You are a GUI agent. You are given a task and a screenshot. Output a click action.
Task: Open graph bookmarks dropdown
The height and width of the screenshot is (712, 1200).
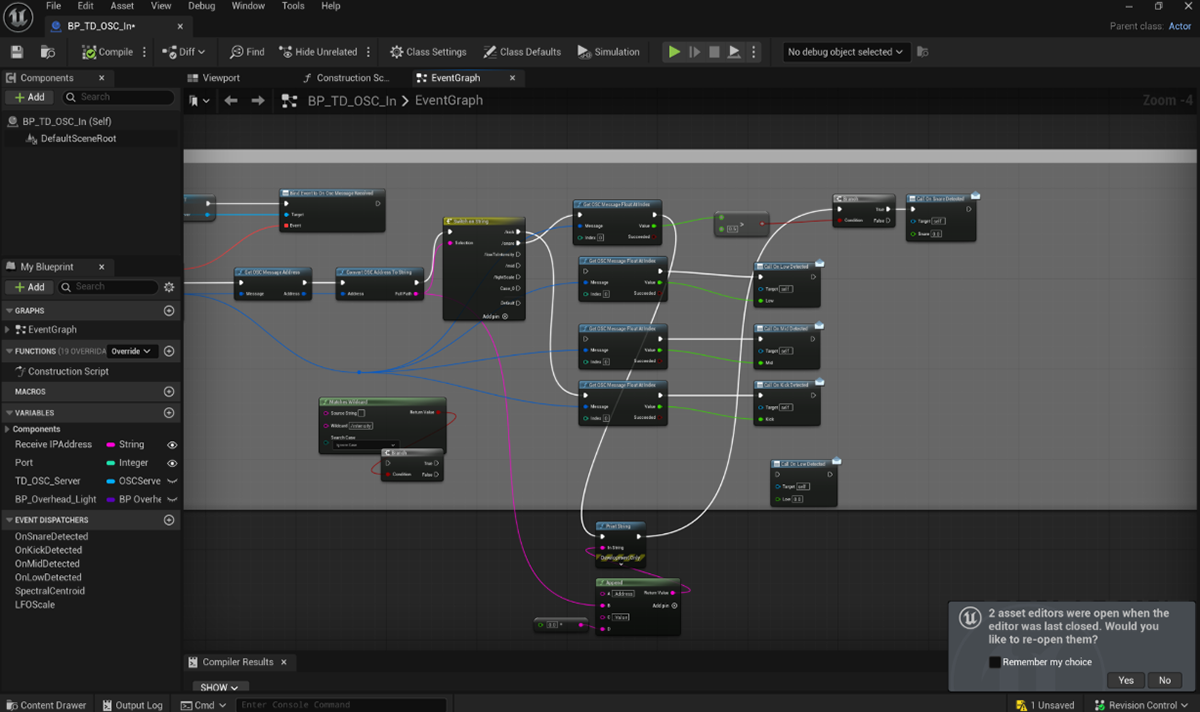(x=200, y=100)
